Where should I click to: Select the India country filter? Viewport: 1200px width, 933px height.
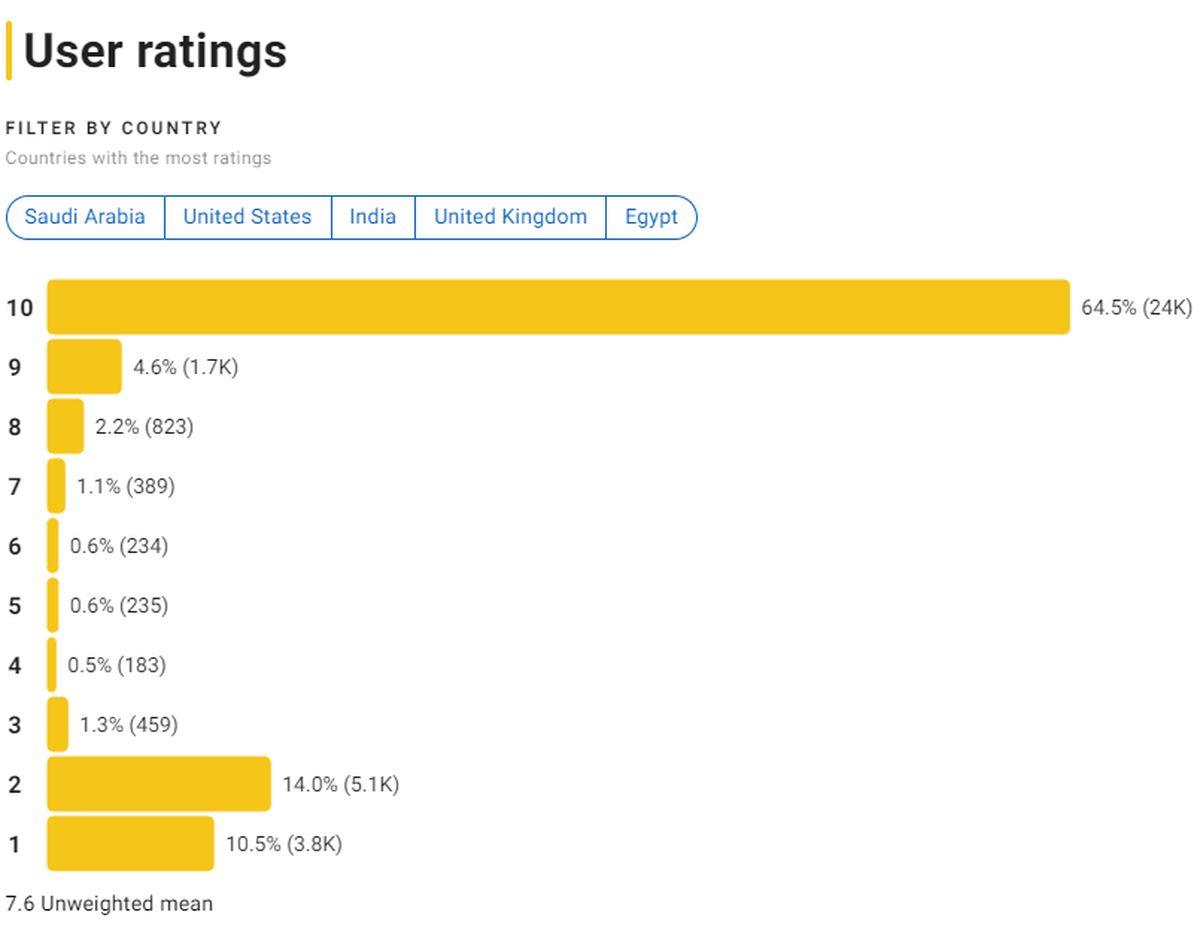[x=372, y=217]
